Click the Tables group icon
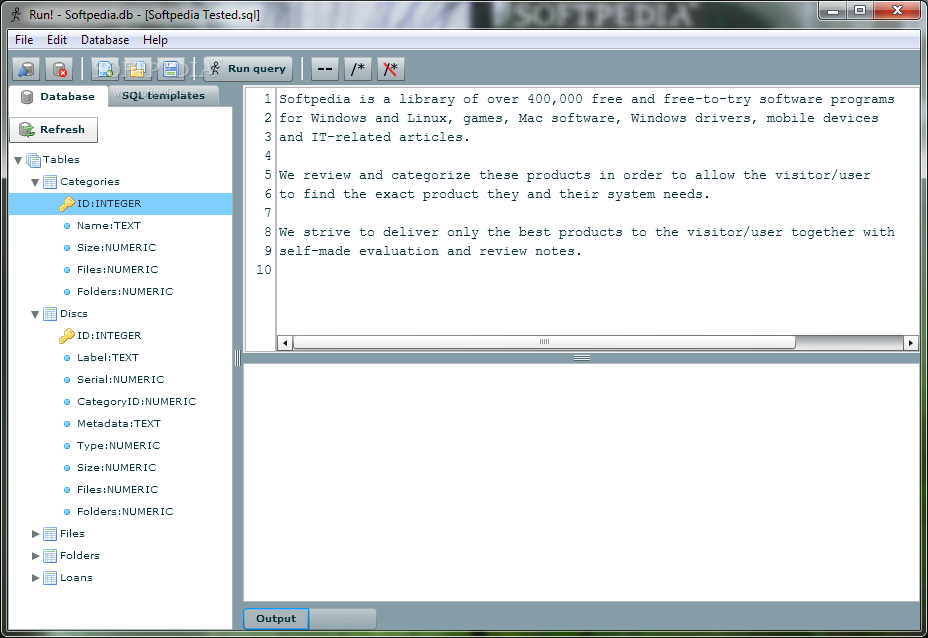 tap(34, 160)
